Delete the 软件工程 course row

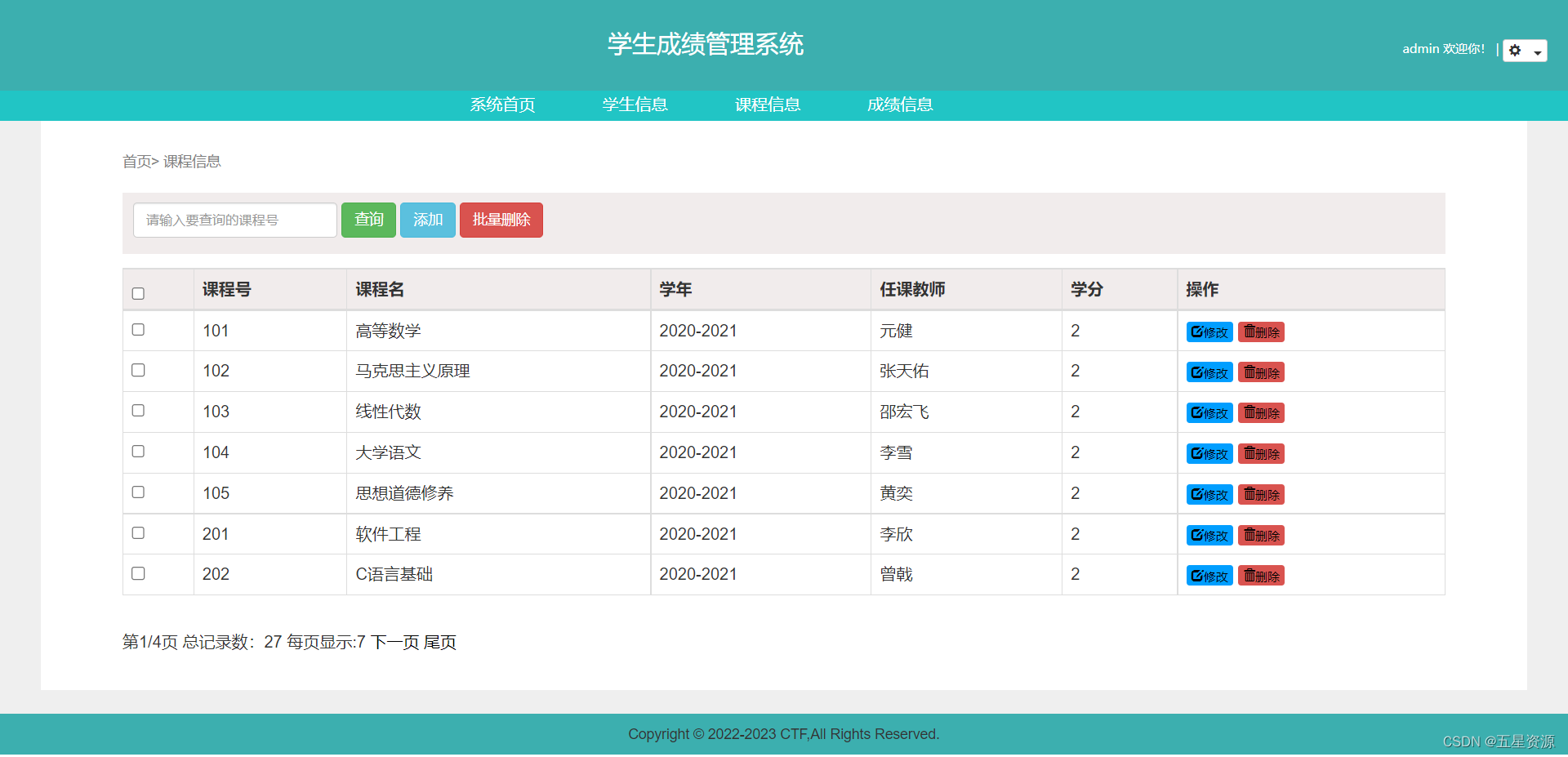tap(1261, 536)
